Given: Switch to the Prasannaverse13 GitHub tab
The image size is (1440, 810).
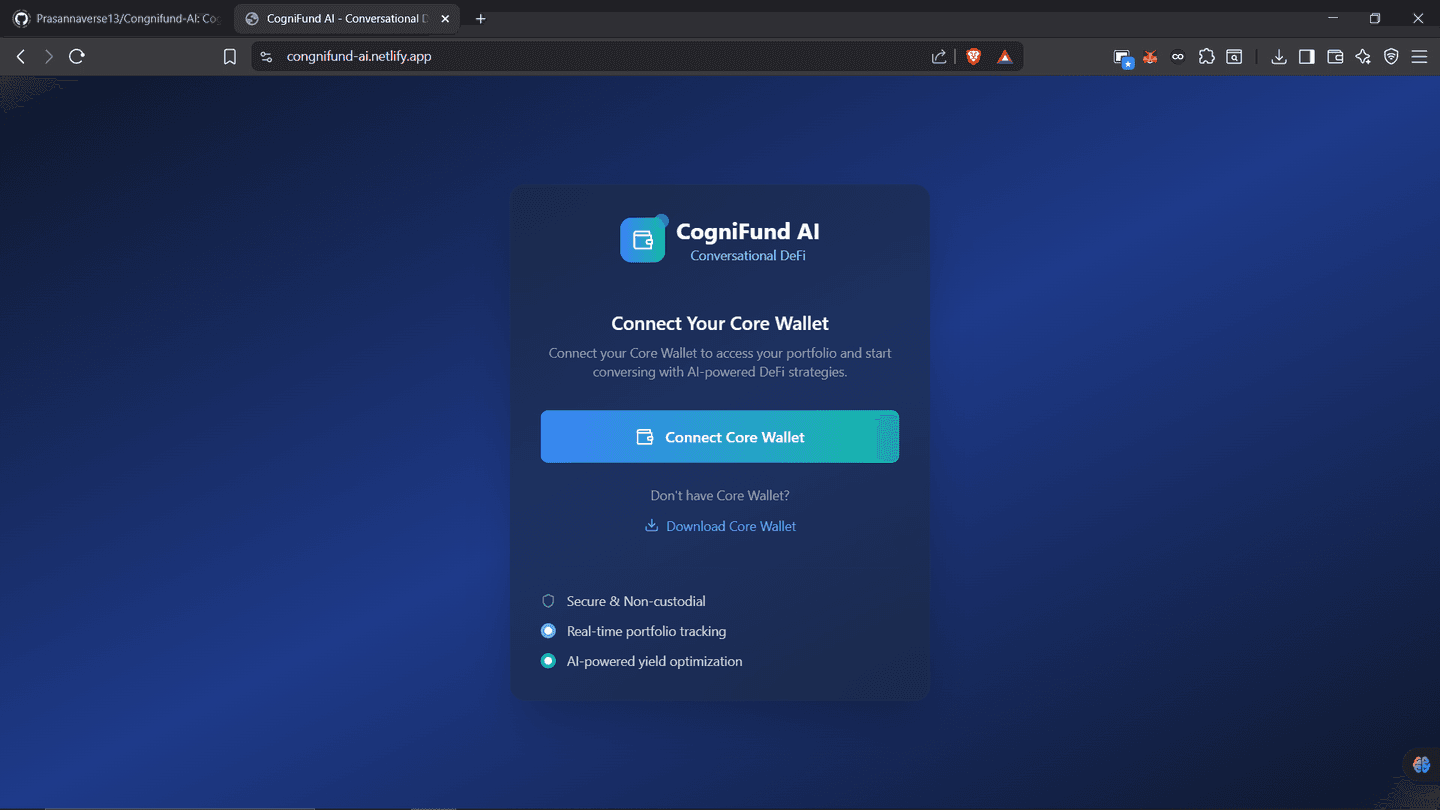Looking at the screenshot, I should tap(117, 19).
